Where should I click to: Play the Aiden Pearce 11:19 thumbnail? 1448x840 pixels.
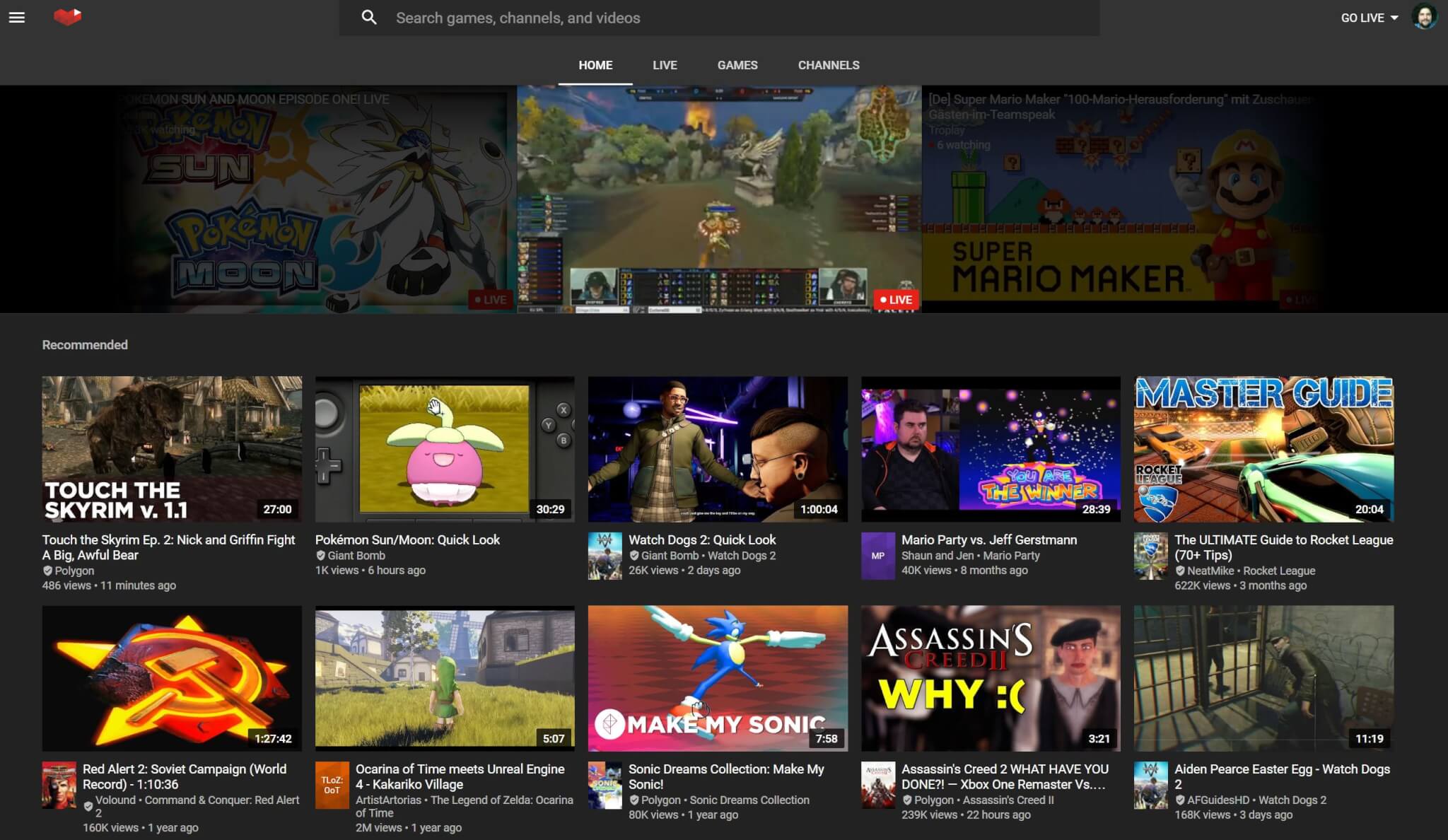pyautogui.click(x=1263, y=678)
